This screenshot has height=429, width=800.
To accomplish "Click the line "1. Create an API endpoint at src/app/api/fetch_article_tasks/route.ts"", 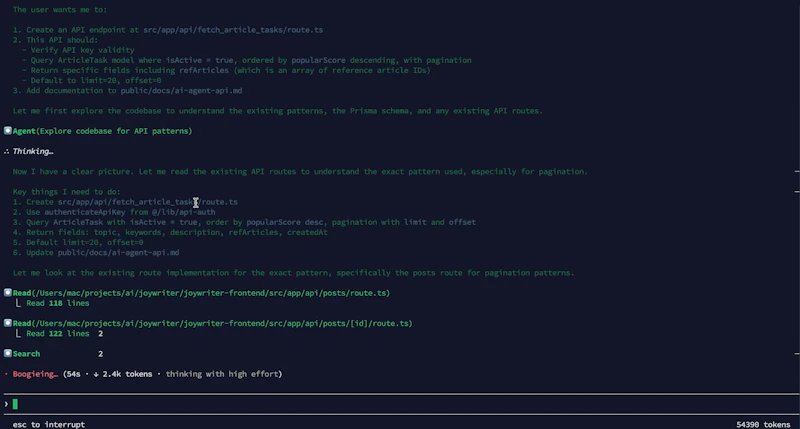I will tap(168, 30).
